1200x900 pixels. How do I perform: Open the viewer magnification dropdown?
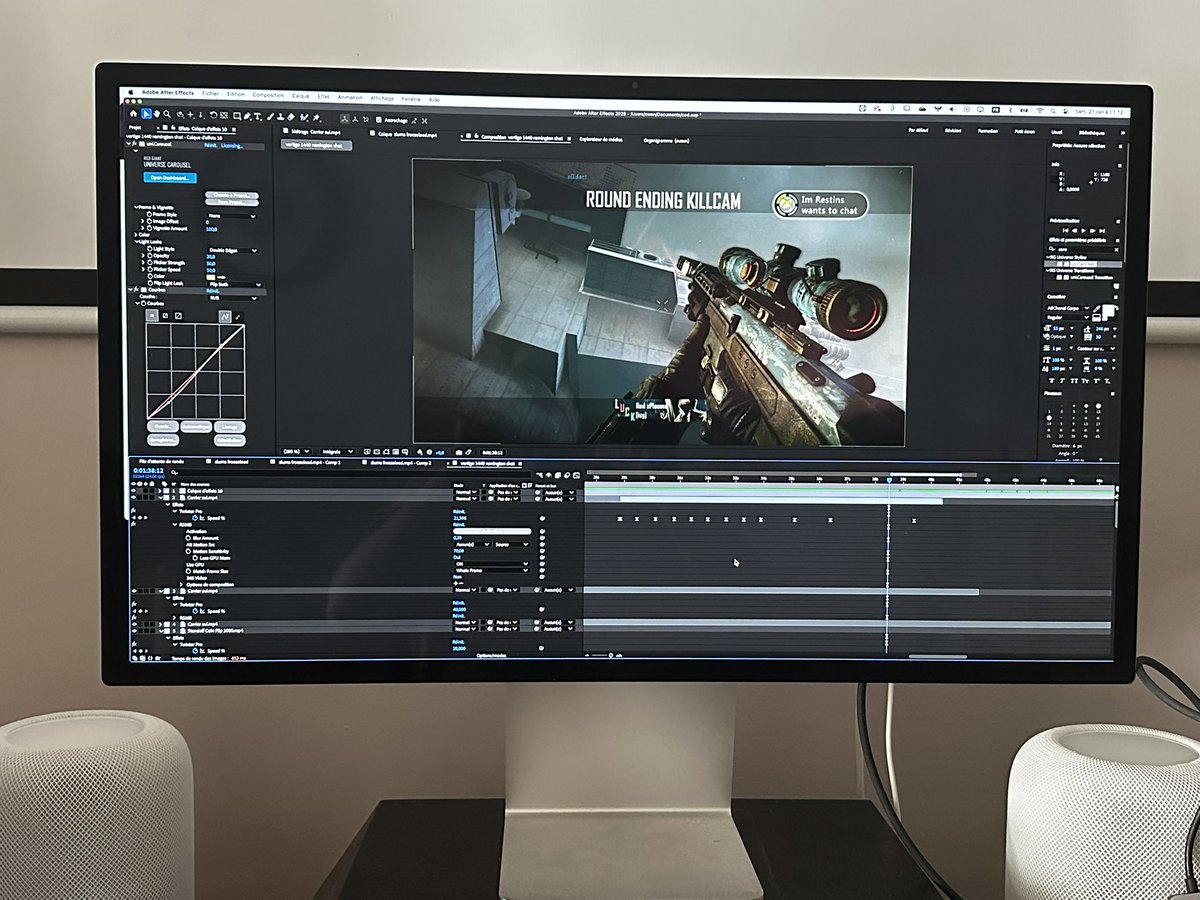coord(297,451)
